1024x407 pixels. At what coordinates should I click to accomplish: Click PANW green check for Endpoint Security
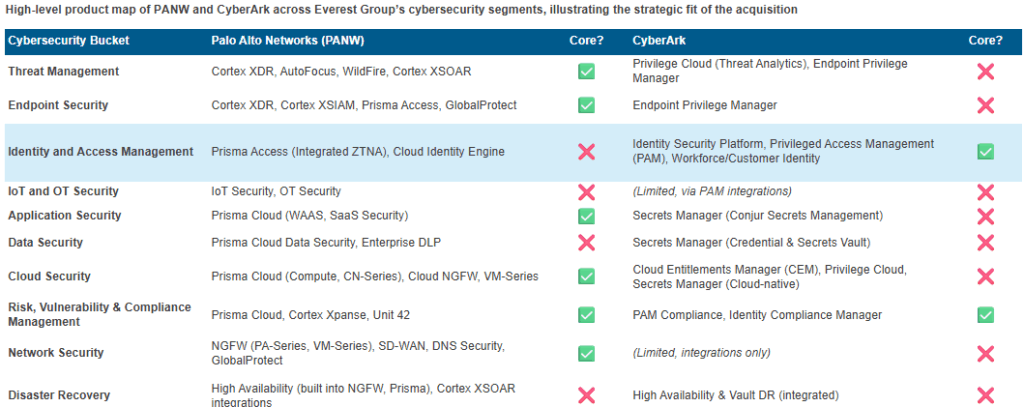586,105
